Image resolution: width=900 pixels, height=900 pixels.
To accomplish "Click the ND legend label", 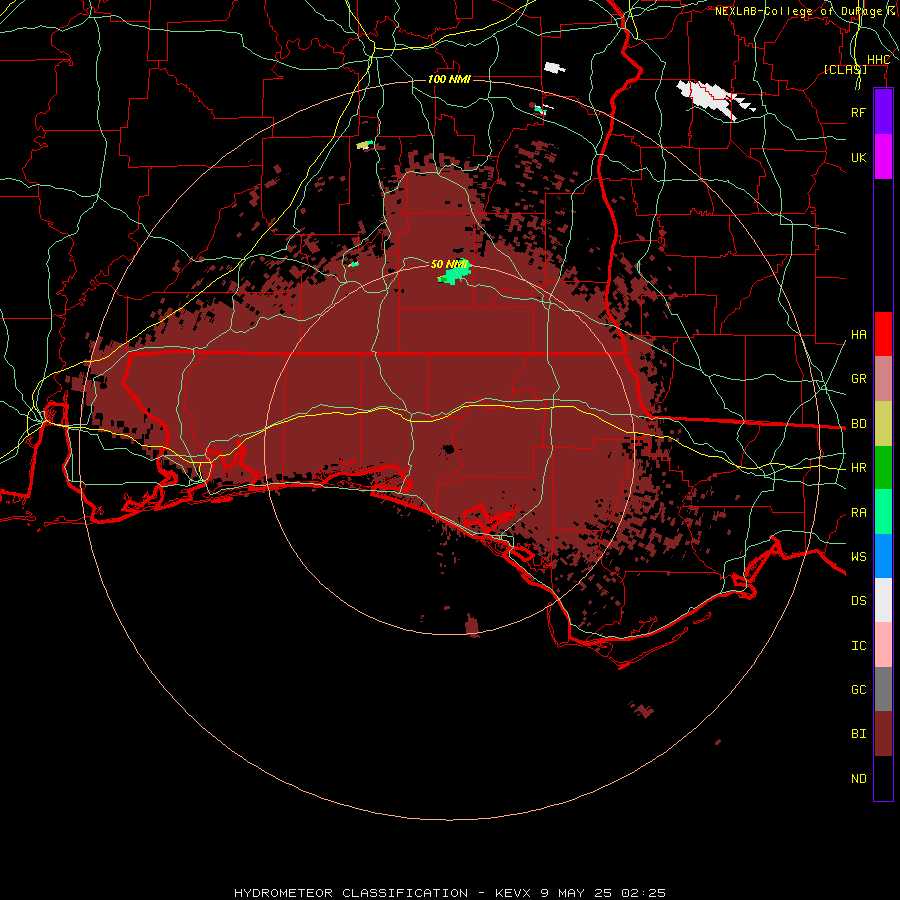I will point(858,779).
